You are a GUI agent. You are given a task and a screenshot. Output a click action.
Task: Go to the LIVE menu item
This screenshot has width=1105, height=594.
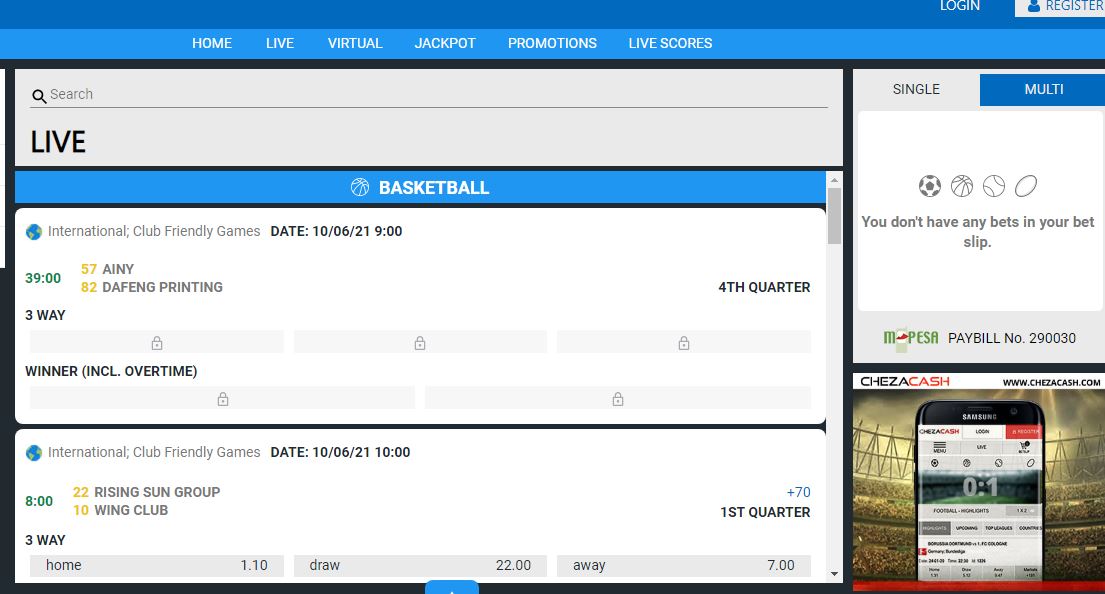click(x=280, y=43)
